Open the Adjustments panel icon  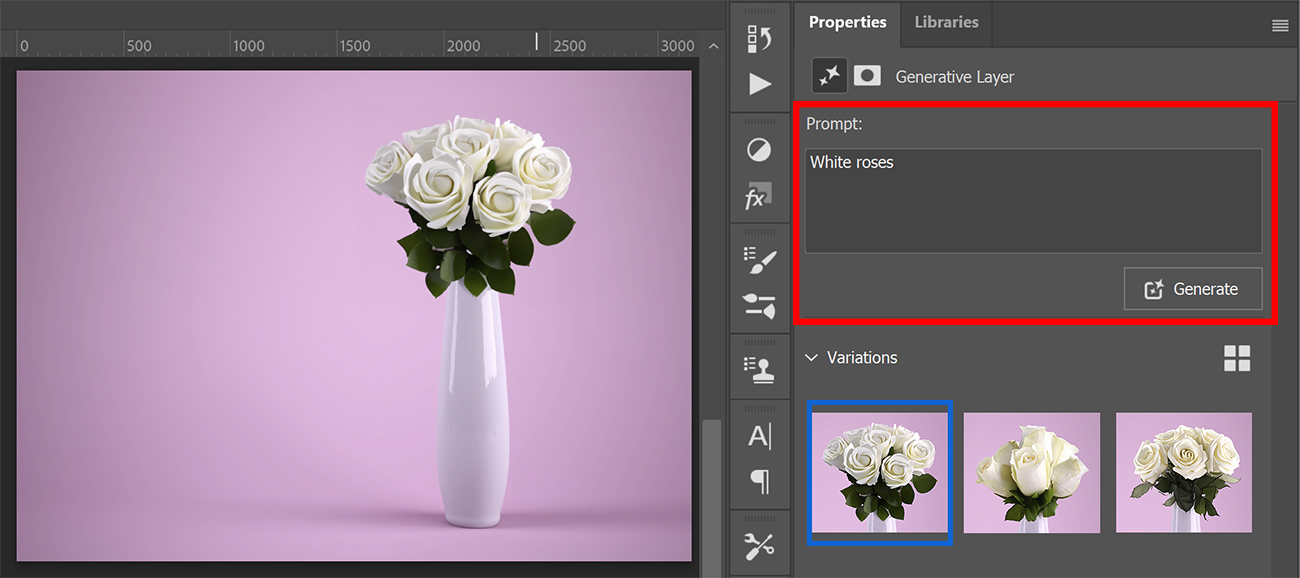[760, 148]
